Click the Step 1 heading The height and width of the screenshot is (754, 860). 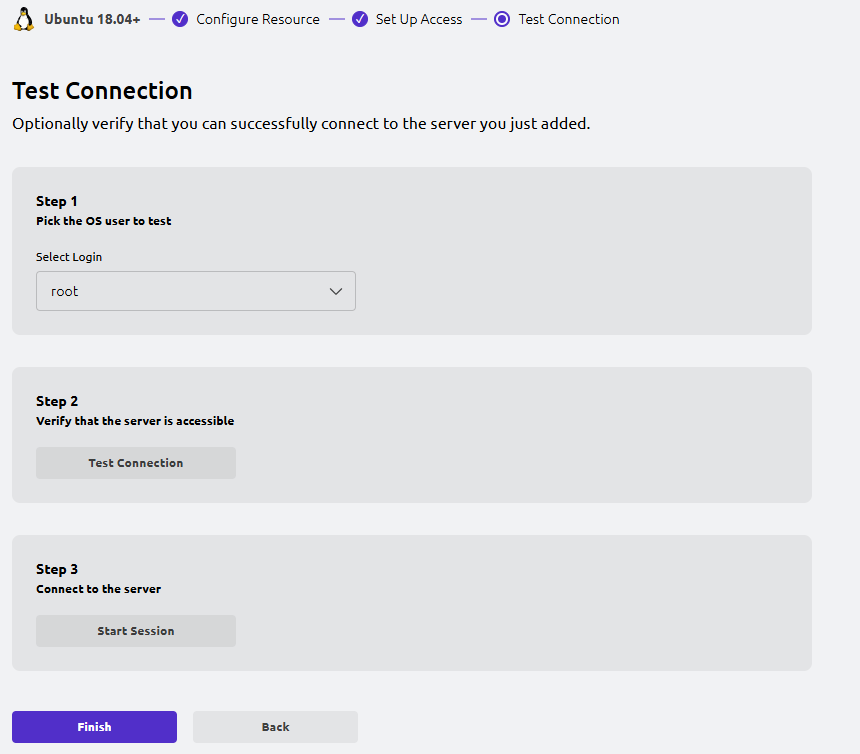56,201
